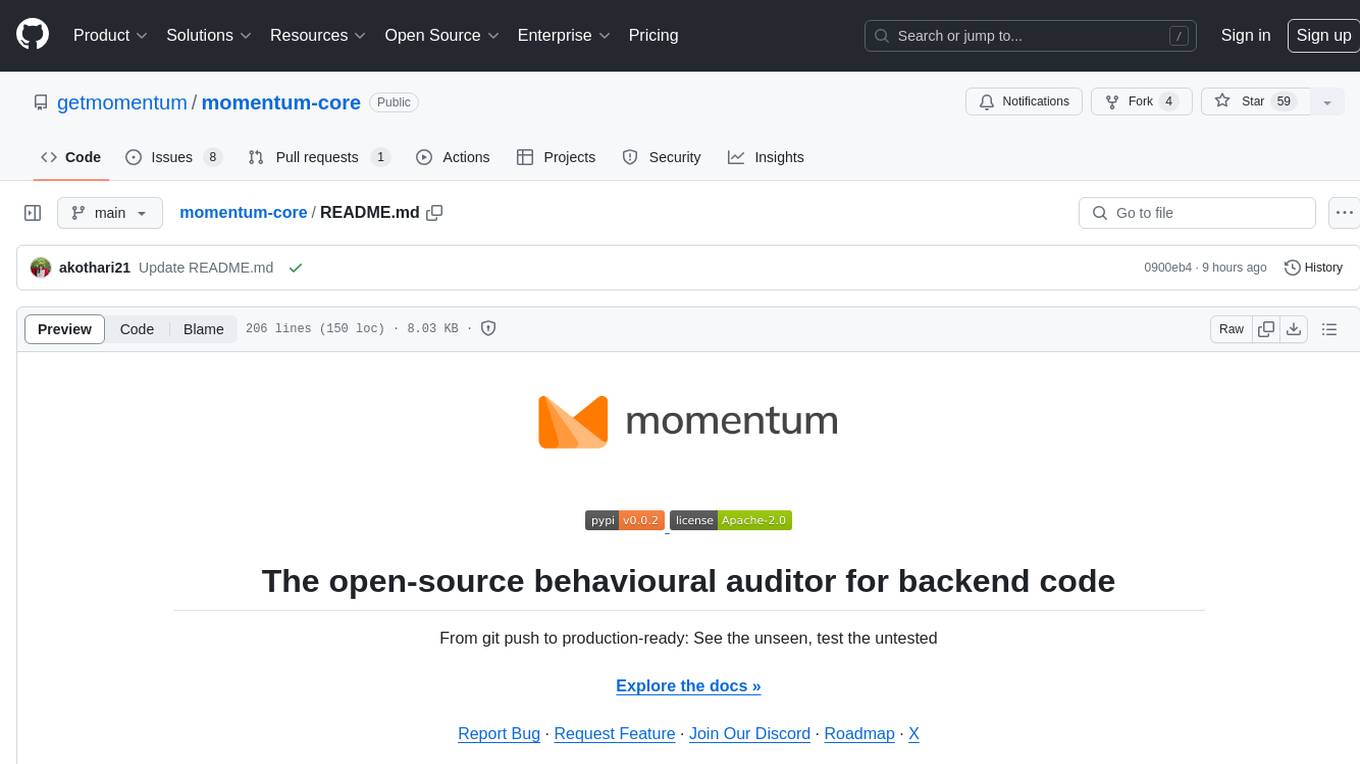The height and width of the screenshot is (764, 1360).
Task: Open the Explore the docs link
Action: click(x=688, y=686)
